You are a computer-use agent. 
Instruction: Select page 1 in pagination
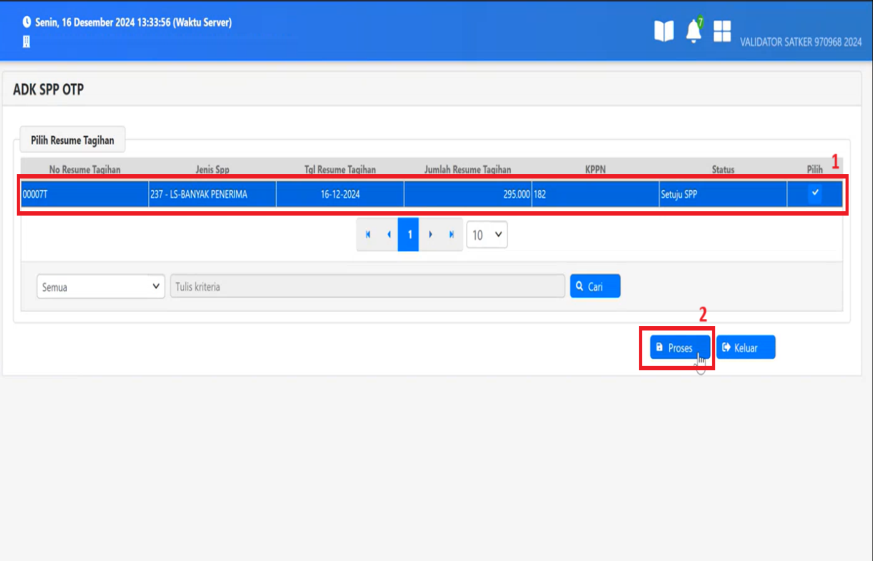[409, 235]
